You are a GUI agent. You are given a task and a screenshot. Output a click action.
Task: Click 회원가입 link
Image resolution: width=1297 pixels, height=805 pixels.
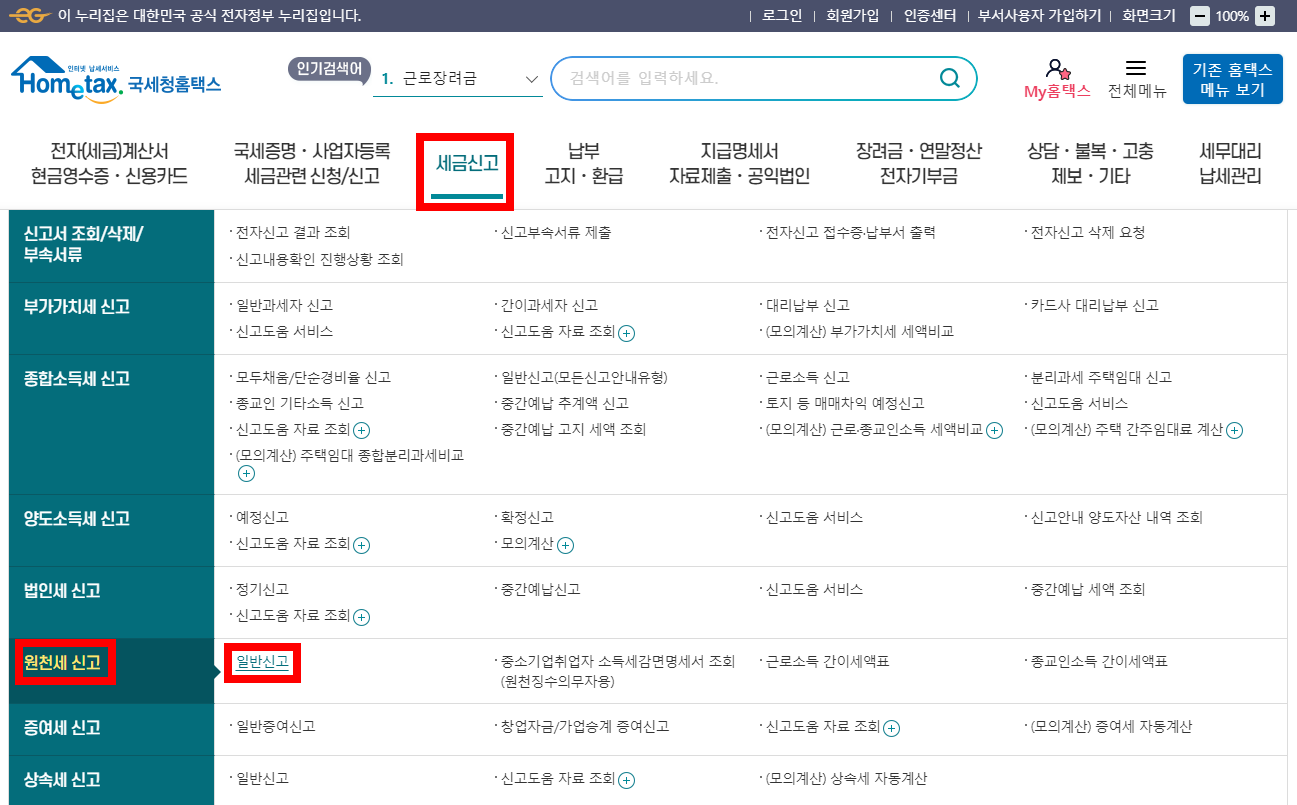click(853, 16)
